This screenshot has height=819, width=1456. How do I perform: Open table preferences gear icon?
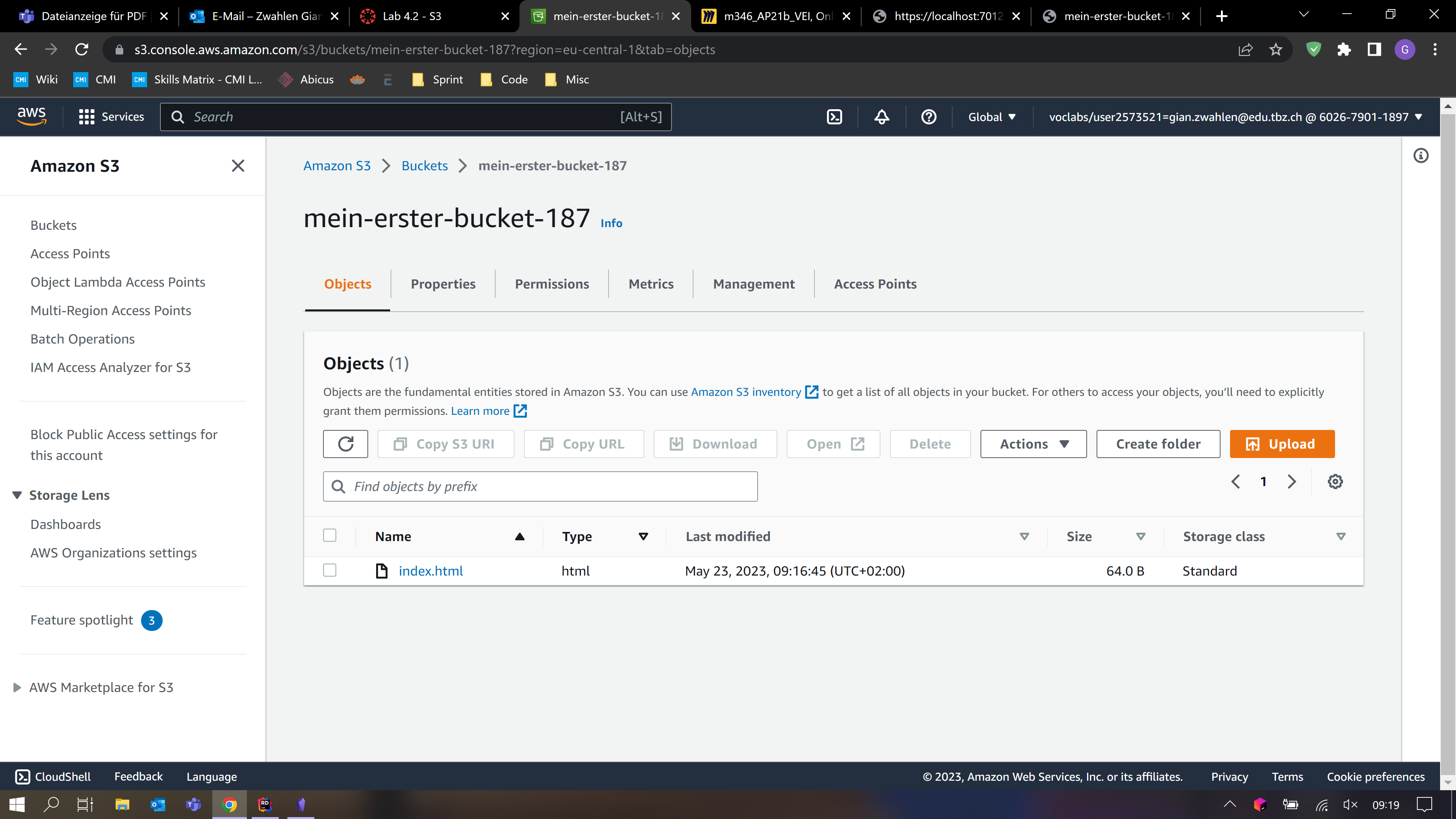1335,482
